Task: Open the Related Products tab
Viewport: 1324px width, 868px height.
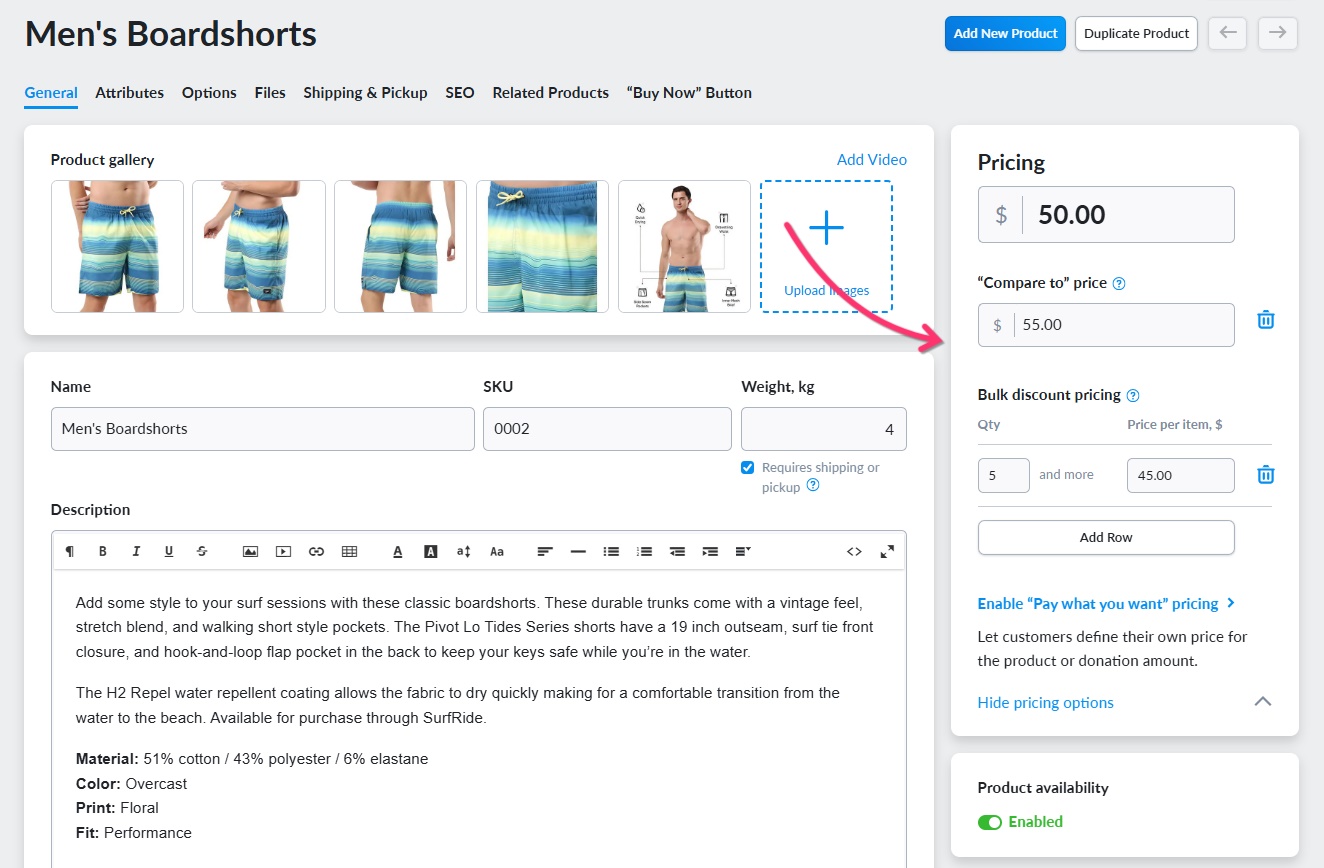Action: (551, 93)
